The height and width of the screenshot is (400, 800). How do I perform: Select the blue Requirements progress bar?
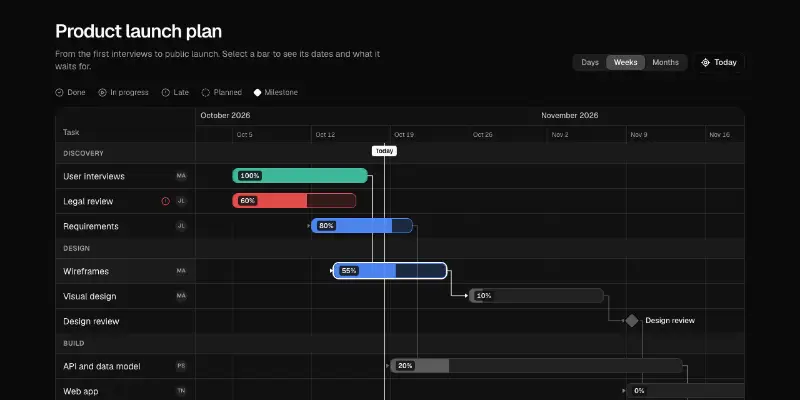pos(362,226)
